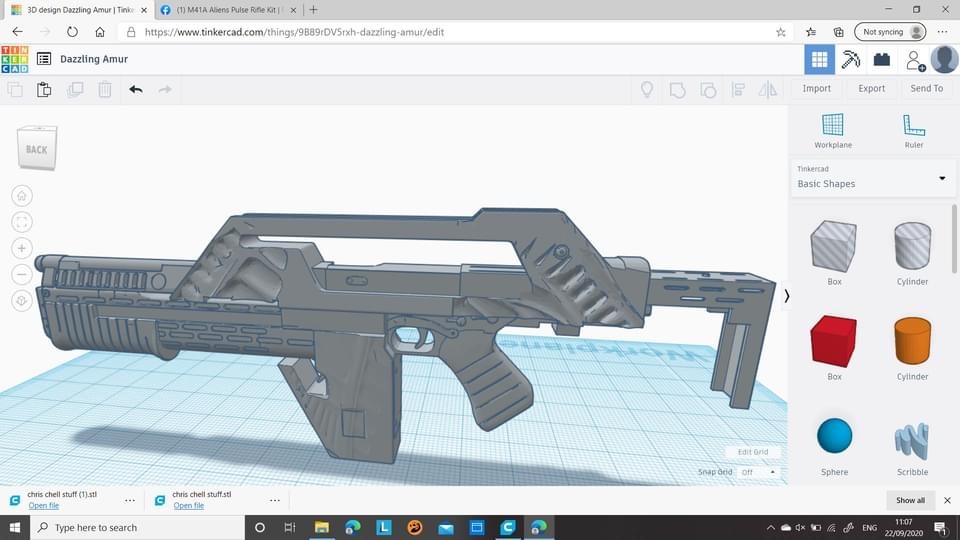The width and height of the screenshot is (960, 540).
Task: Open File Explorer from the taskbar
Action: pos(321,527)
